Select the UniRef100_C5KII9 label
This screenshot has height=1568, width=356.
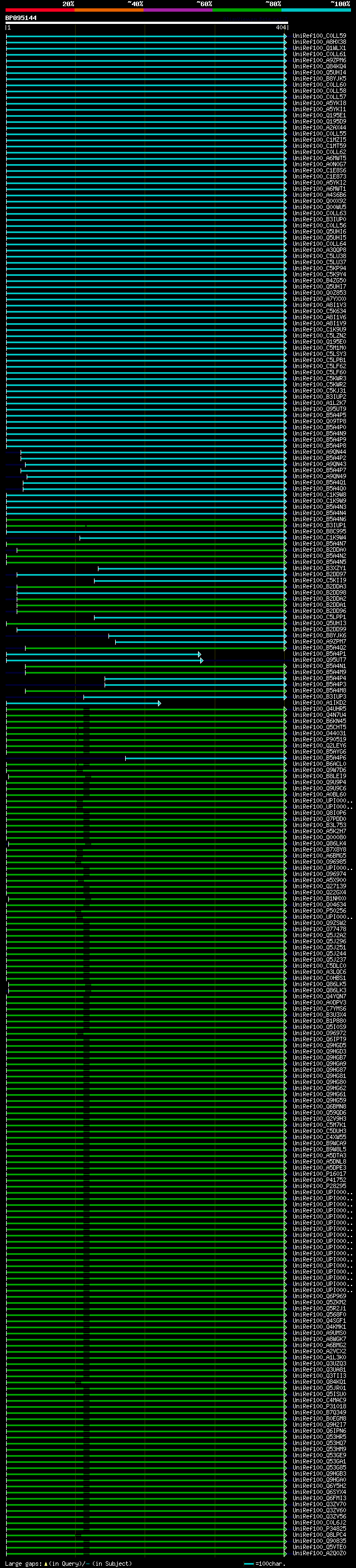[x=319, y=581]
